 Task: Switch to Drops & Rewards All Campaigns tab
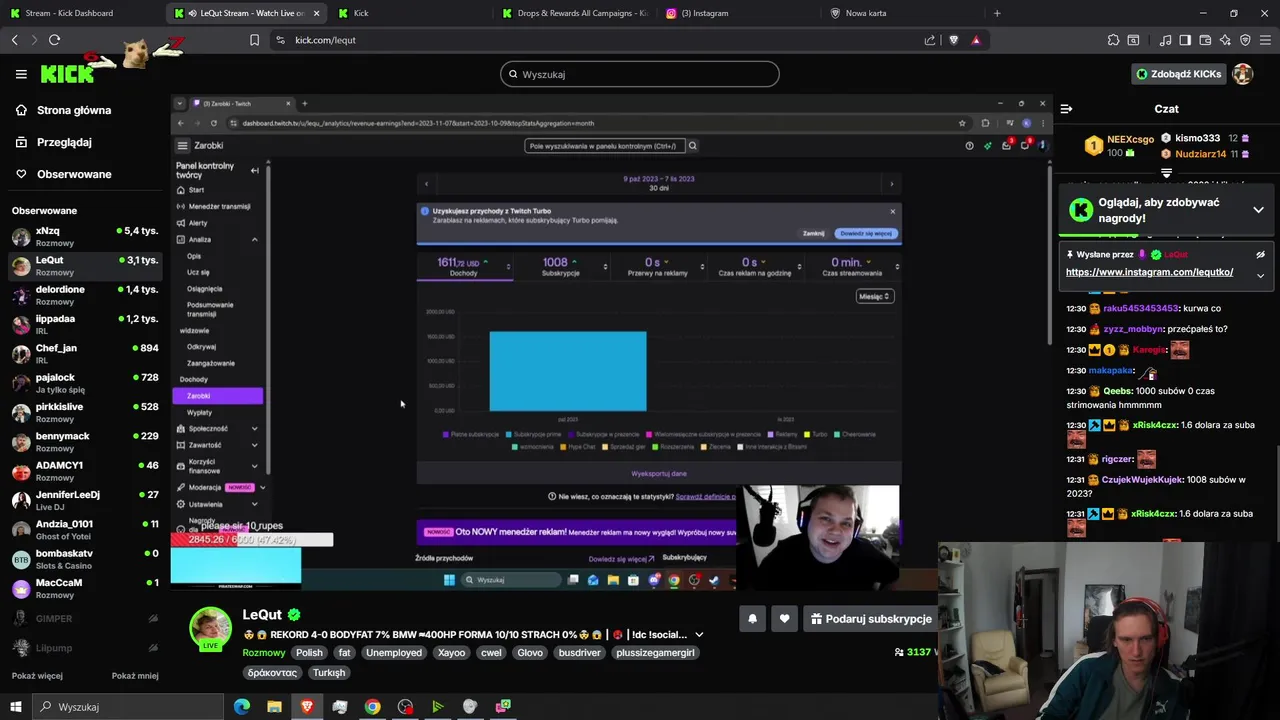pos(574,13)
